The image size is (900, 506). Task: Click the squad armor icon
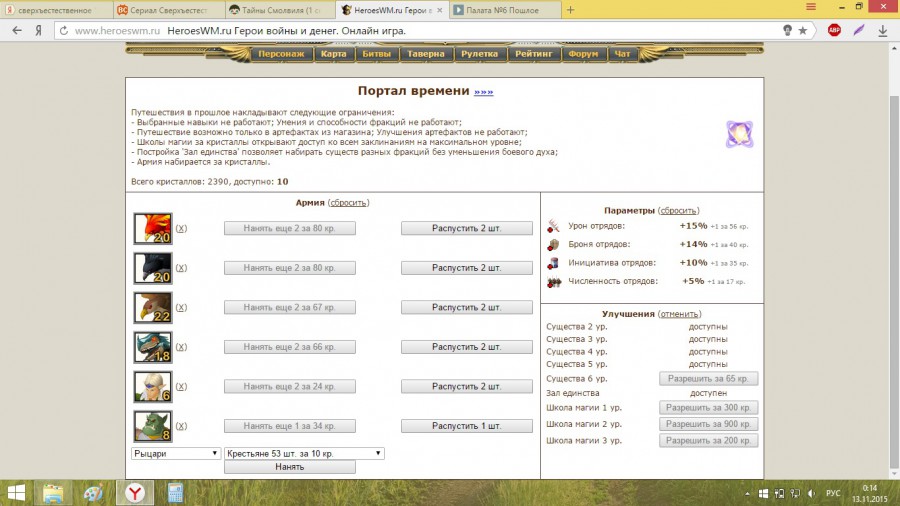pyautogui.click(x=553, y=244)
